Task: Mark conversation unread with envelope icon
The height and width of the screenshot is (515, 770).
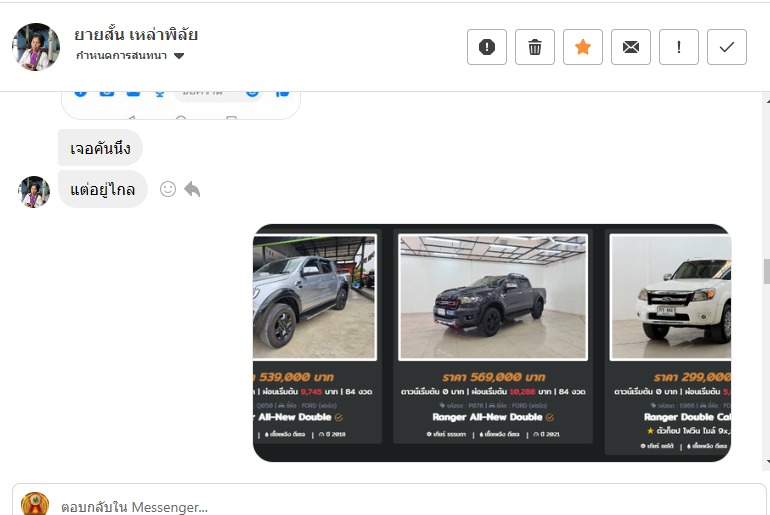Action: point(631,47)
